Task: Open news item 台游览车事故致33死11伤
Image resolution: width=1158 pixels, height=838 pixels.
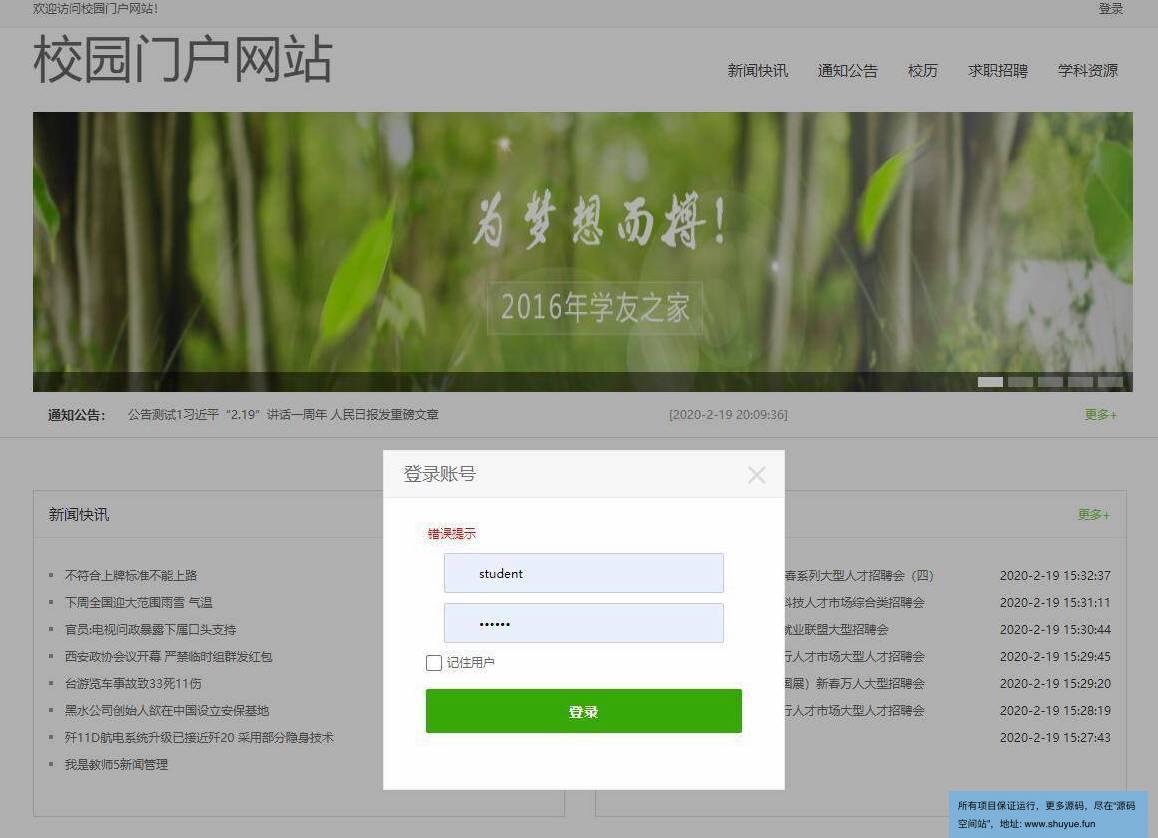Action: point(133,684)
